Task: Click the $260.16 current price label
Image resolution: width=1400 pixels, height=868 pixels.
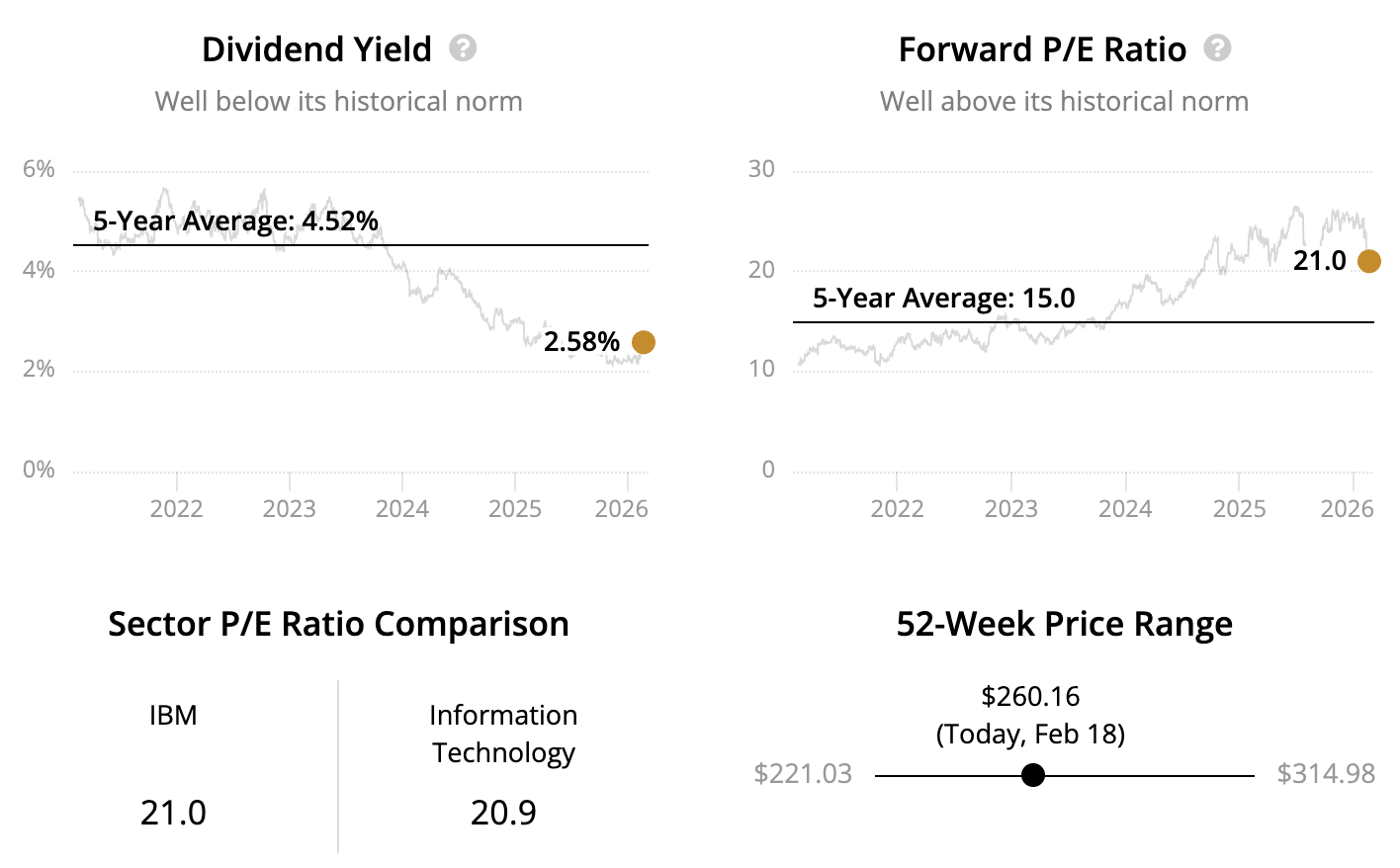Action: [1030, 696]
